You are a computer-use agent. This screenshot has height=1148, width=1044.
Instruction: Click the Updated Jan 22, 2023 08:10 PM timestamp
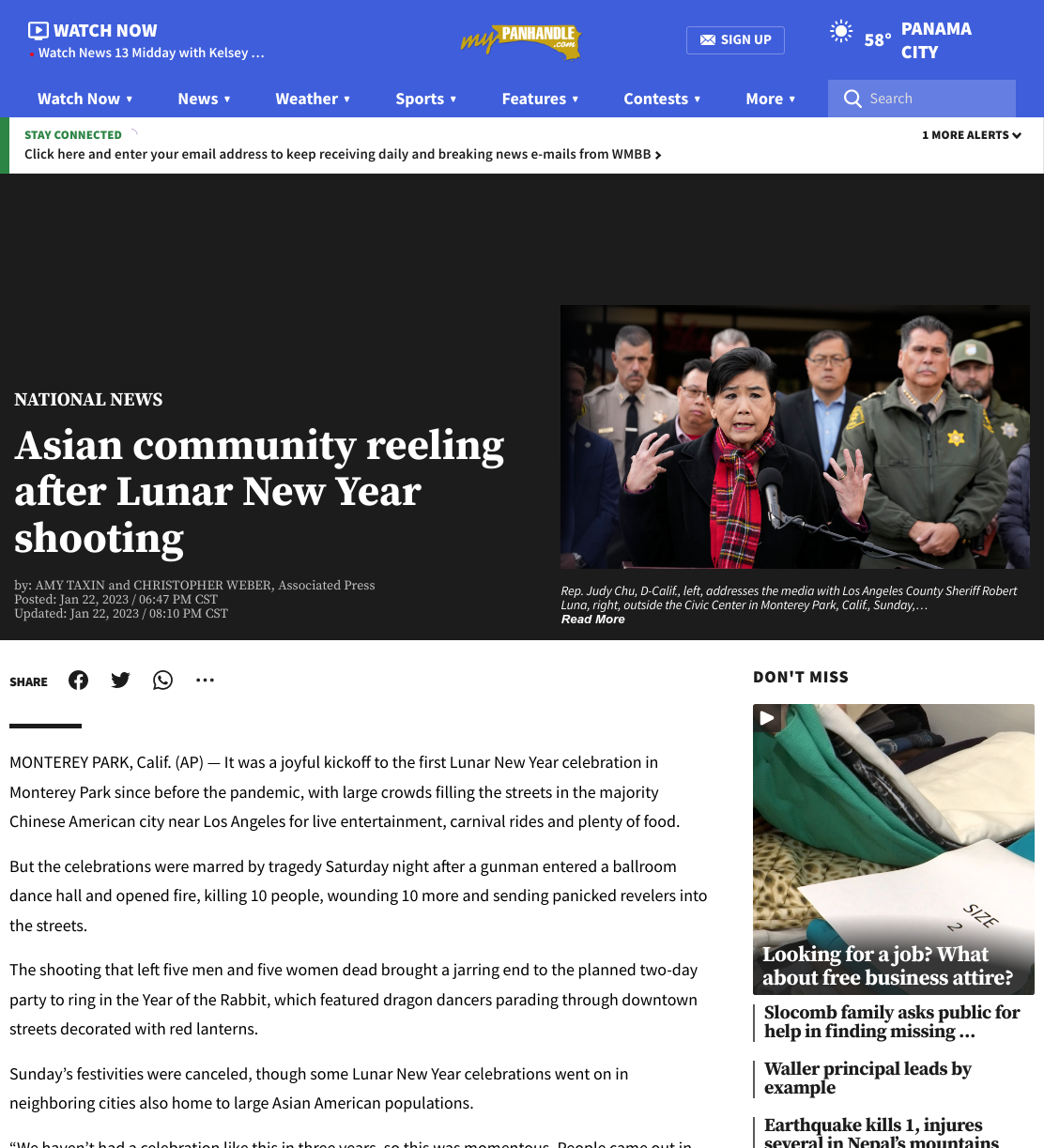(x=121, y=614)
